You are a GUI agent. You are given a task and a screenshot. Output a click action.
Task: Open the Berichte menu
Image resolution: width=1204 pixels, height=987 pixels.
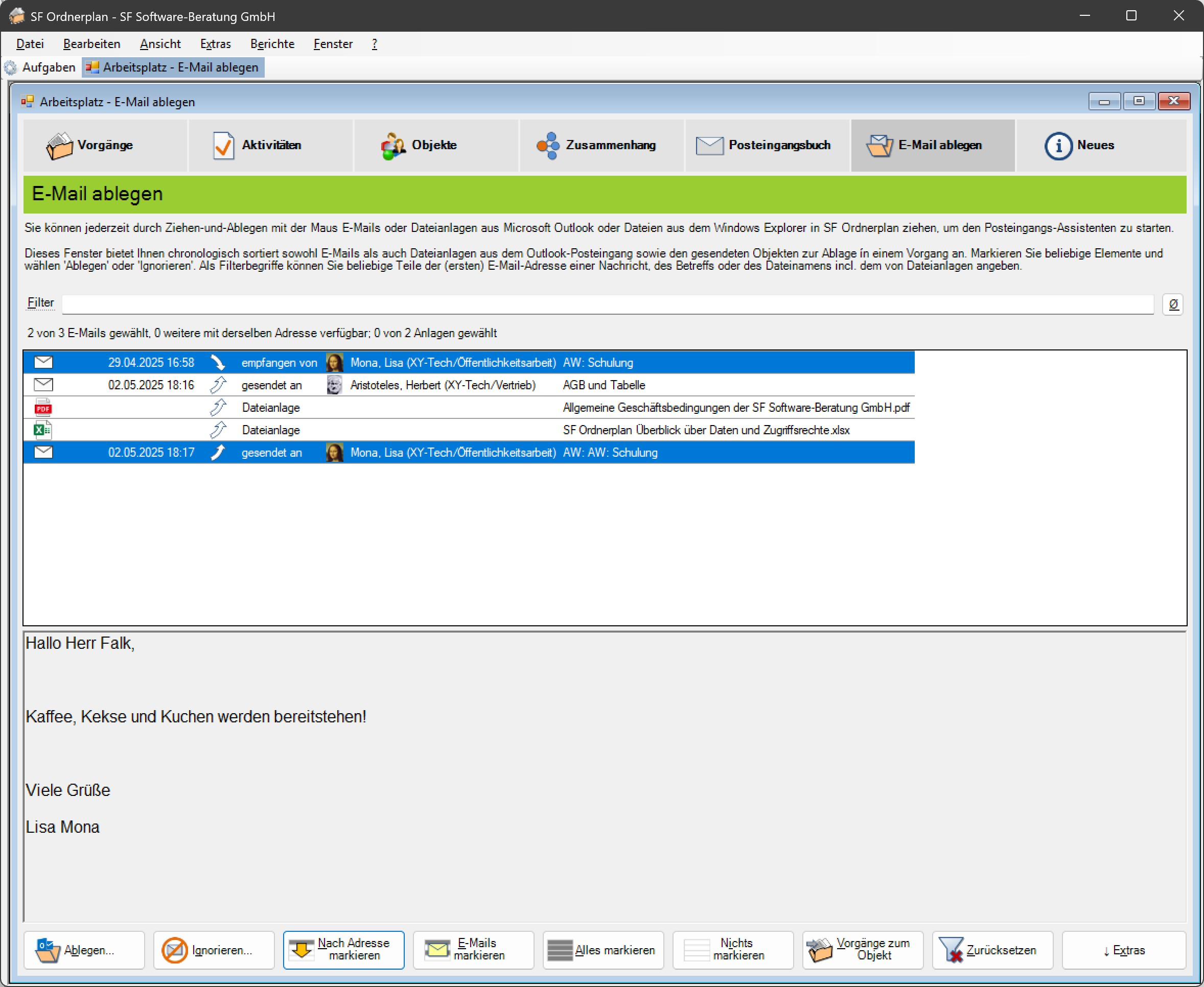coord(272,44)
